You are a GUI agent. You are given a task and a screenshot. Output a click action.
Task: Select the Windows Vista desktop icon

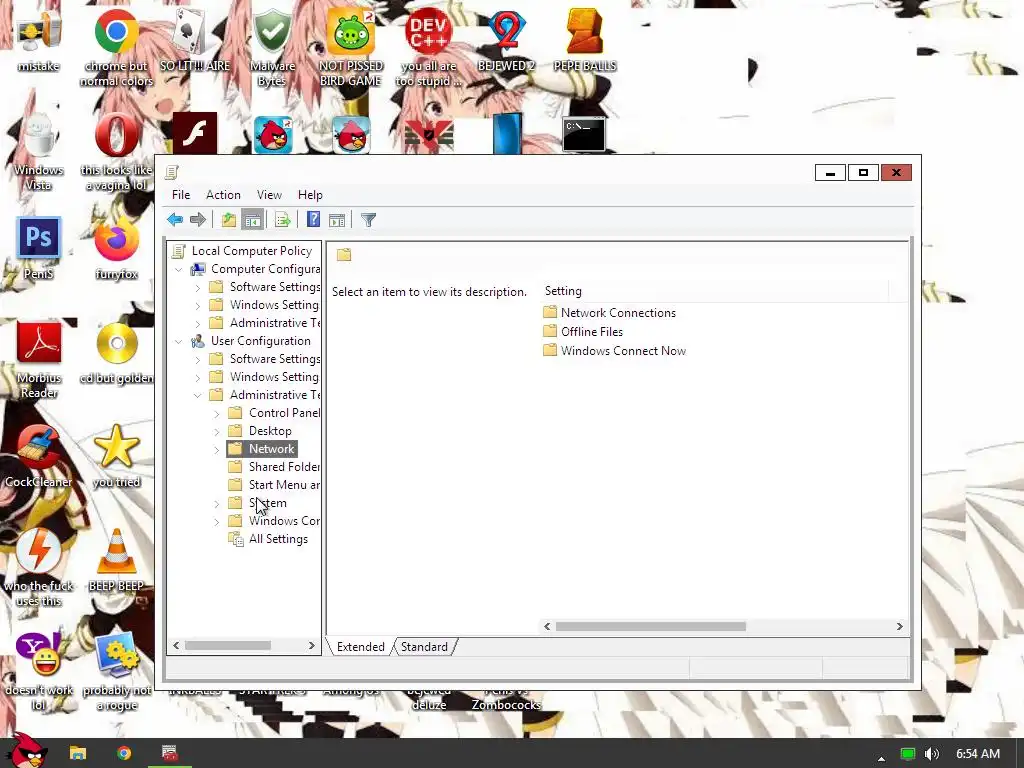click(39, 152)
